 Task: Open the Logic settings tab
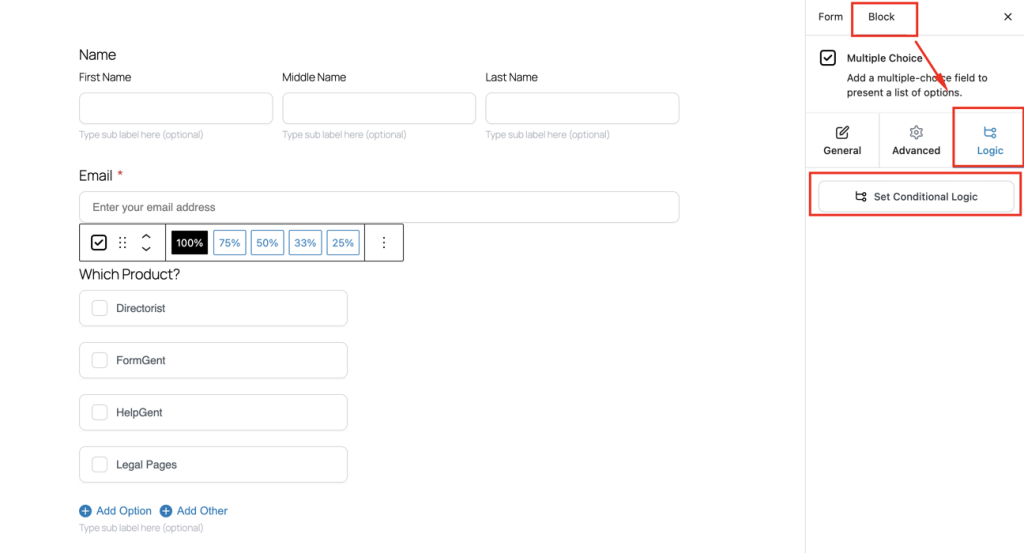click(x=989, y=140)
